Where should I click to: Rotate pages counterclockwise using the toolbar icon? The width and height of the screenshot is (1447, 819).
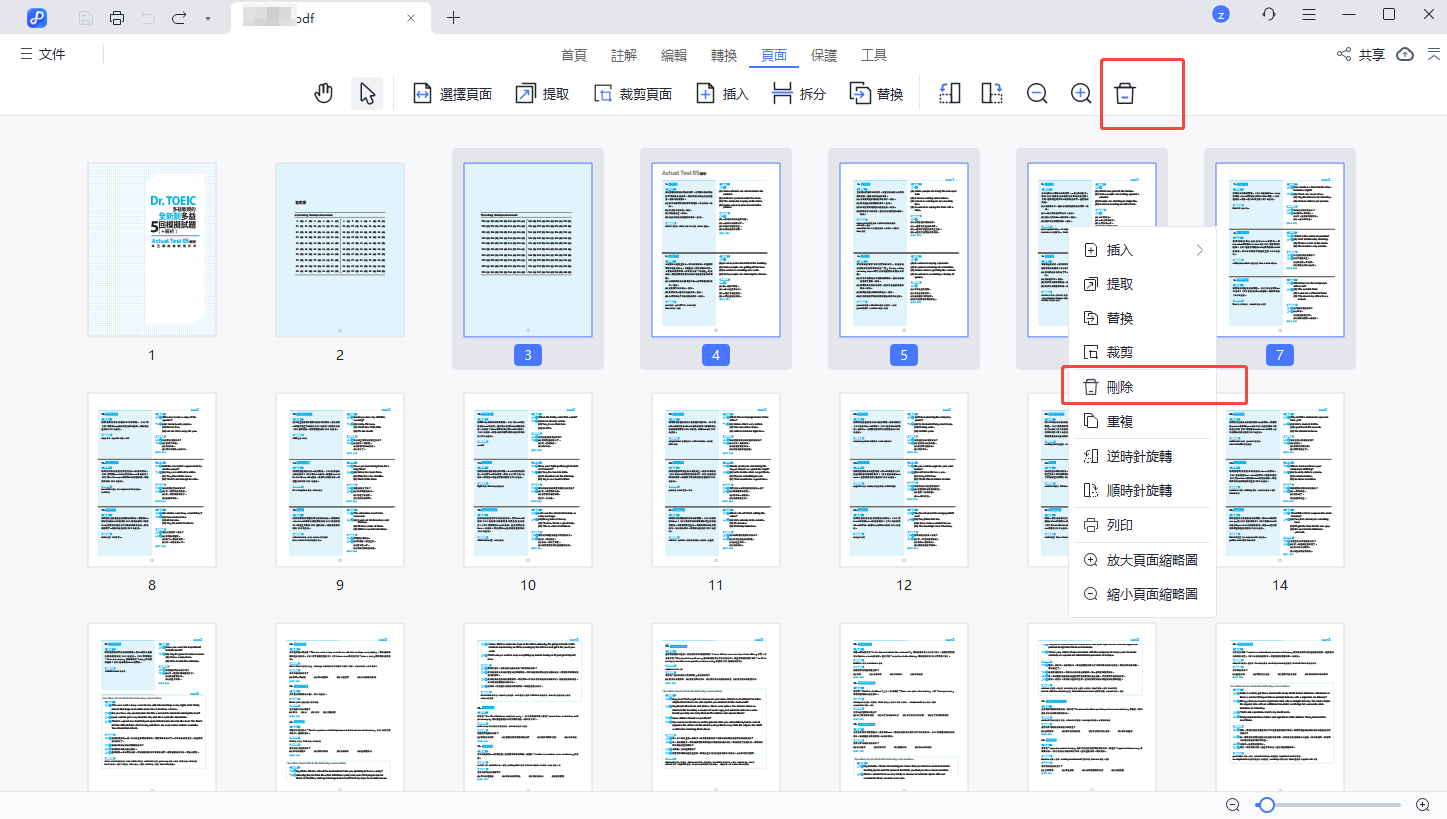[x=948, y=92]
